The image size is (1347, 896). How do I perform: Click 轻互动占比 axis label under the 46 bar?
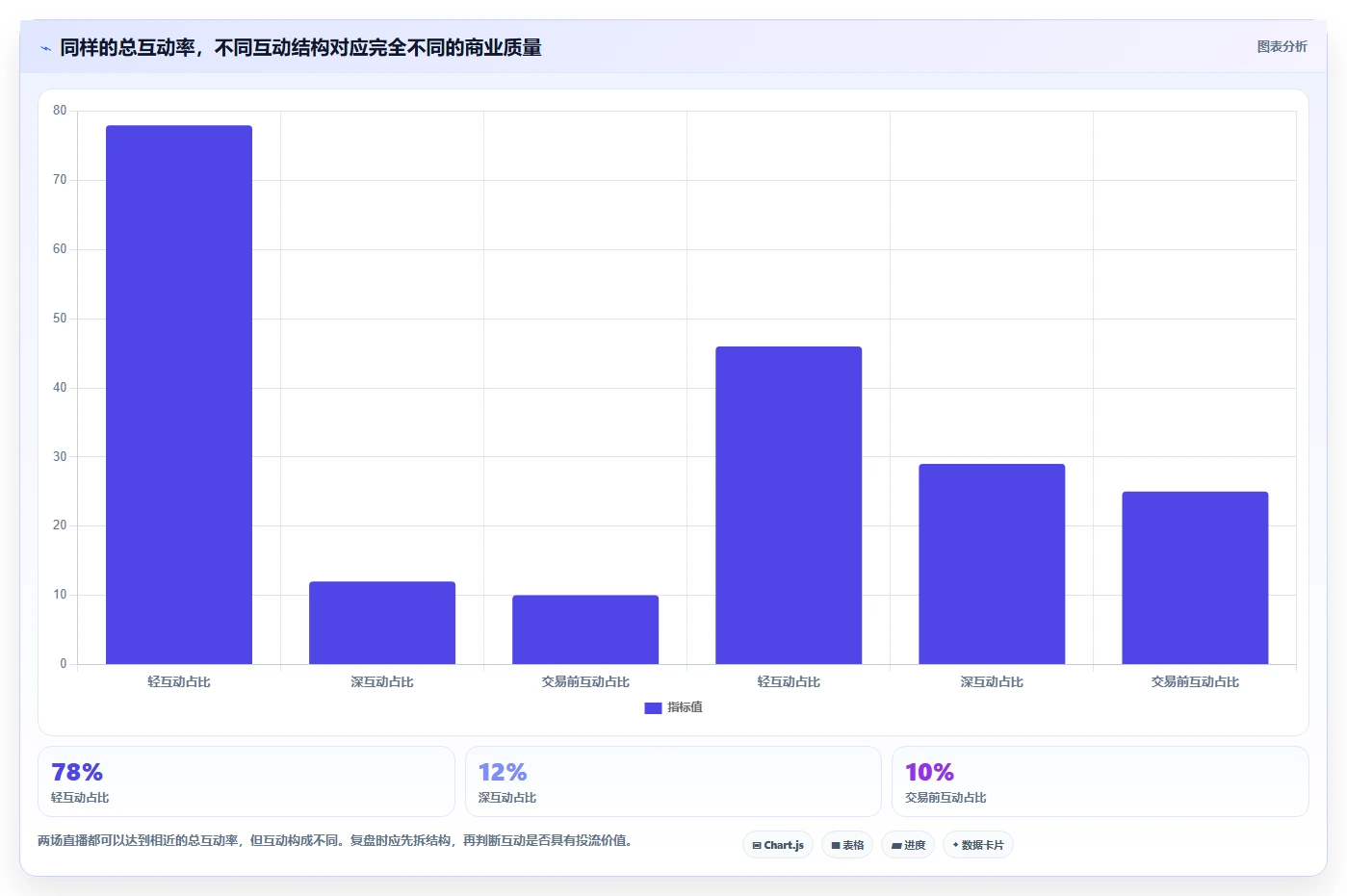[789, 681]
